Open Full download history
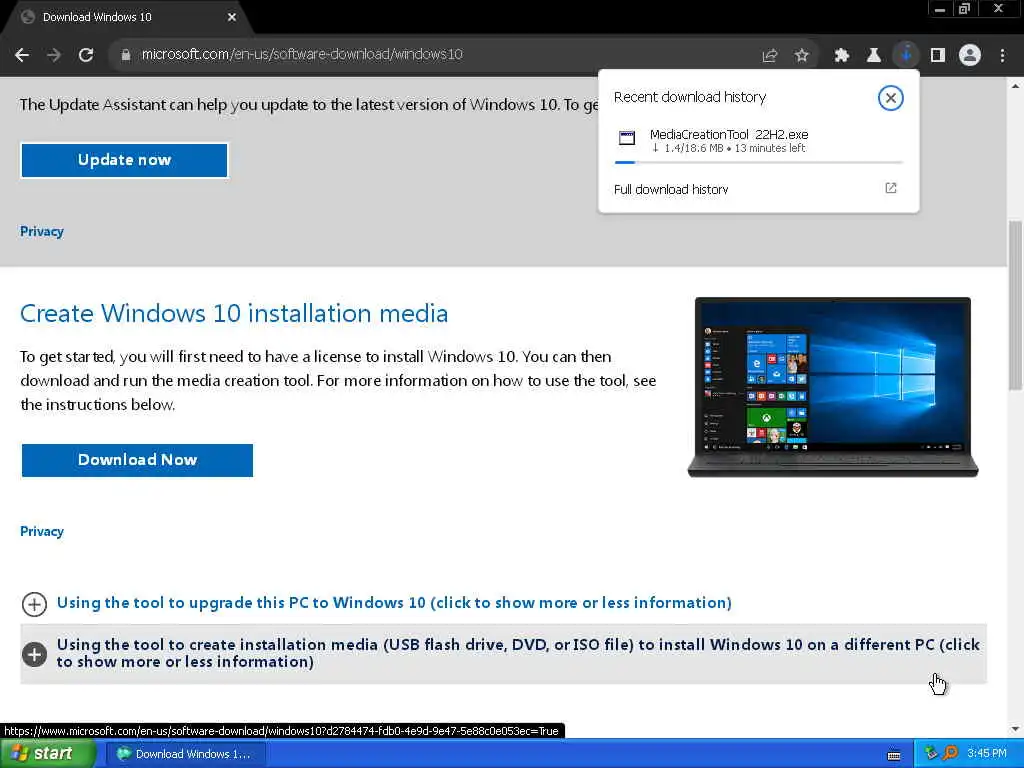This screenshot has height=768, width=1024. tap(671, 189)
